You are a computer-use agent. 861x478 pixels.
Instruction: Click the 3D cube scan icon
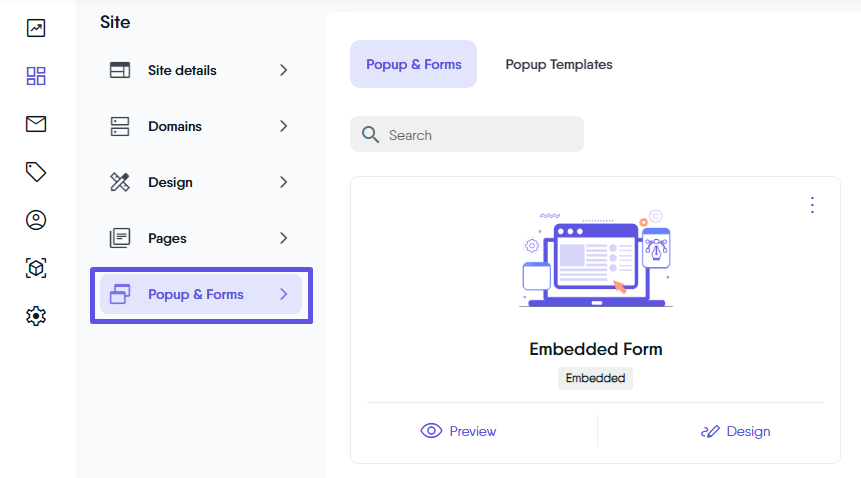pos(36,268)
